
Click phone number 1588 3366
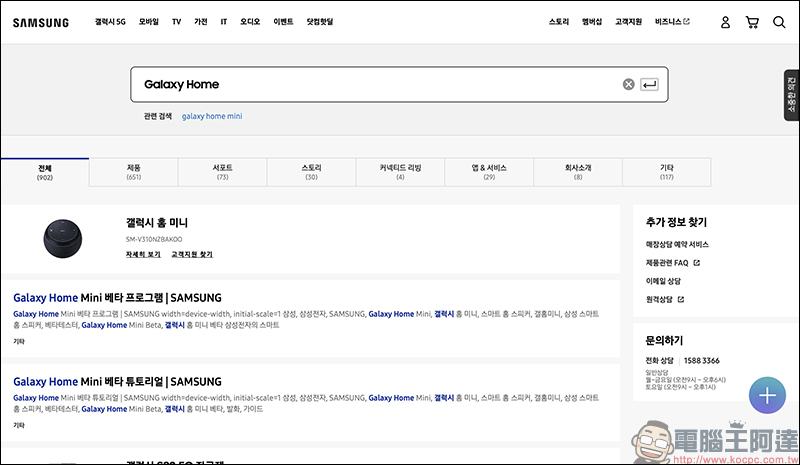[702, 361]
